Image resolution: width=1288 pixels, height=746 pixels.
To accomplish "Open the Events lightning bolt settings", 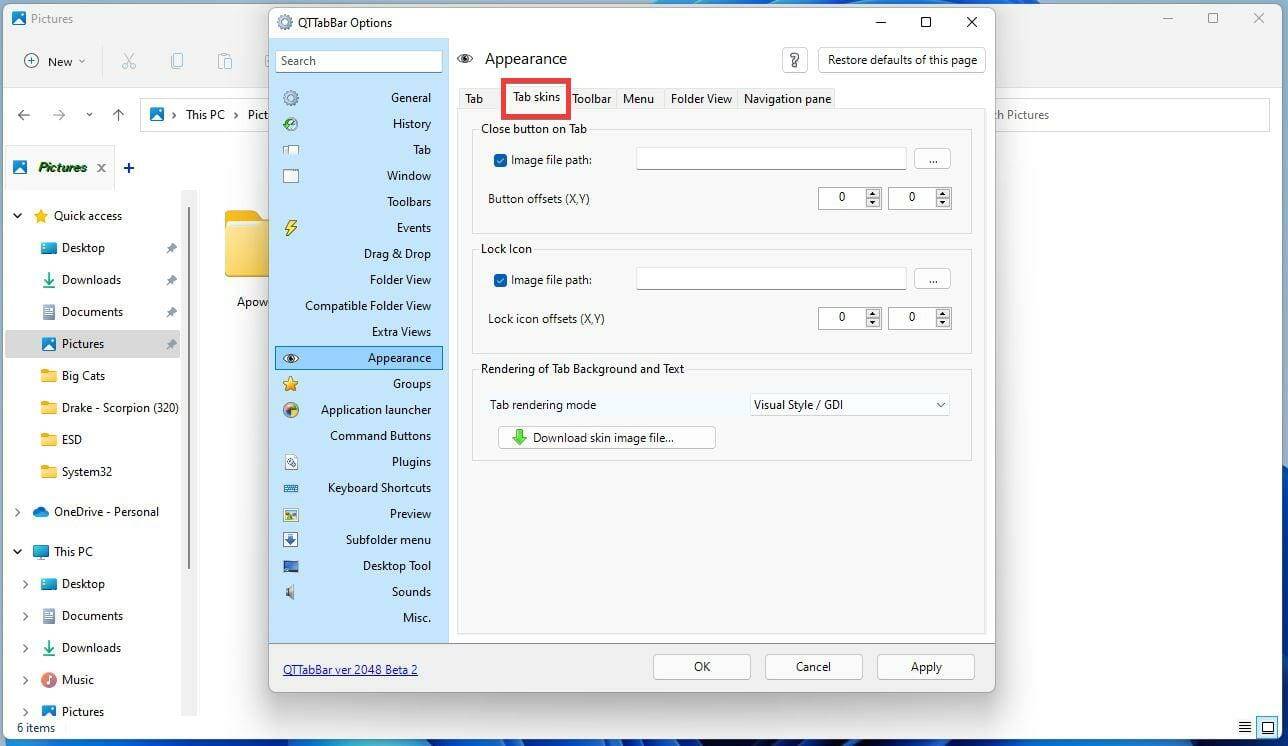I will point(291,228).
